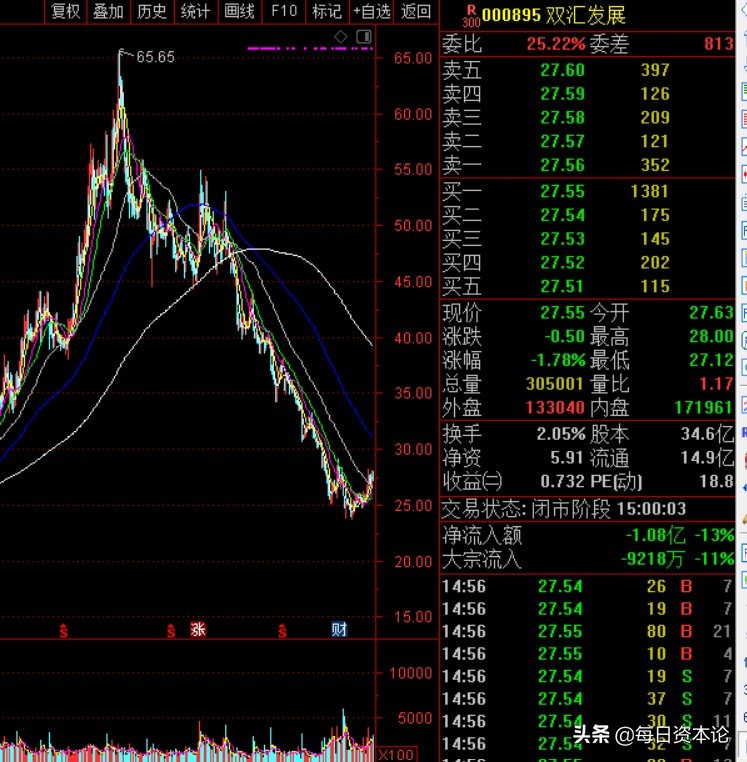Click the magenta dashed indicator line
This screenshot has width=747, height=762.
310,49
